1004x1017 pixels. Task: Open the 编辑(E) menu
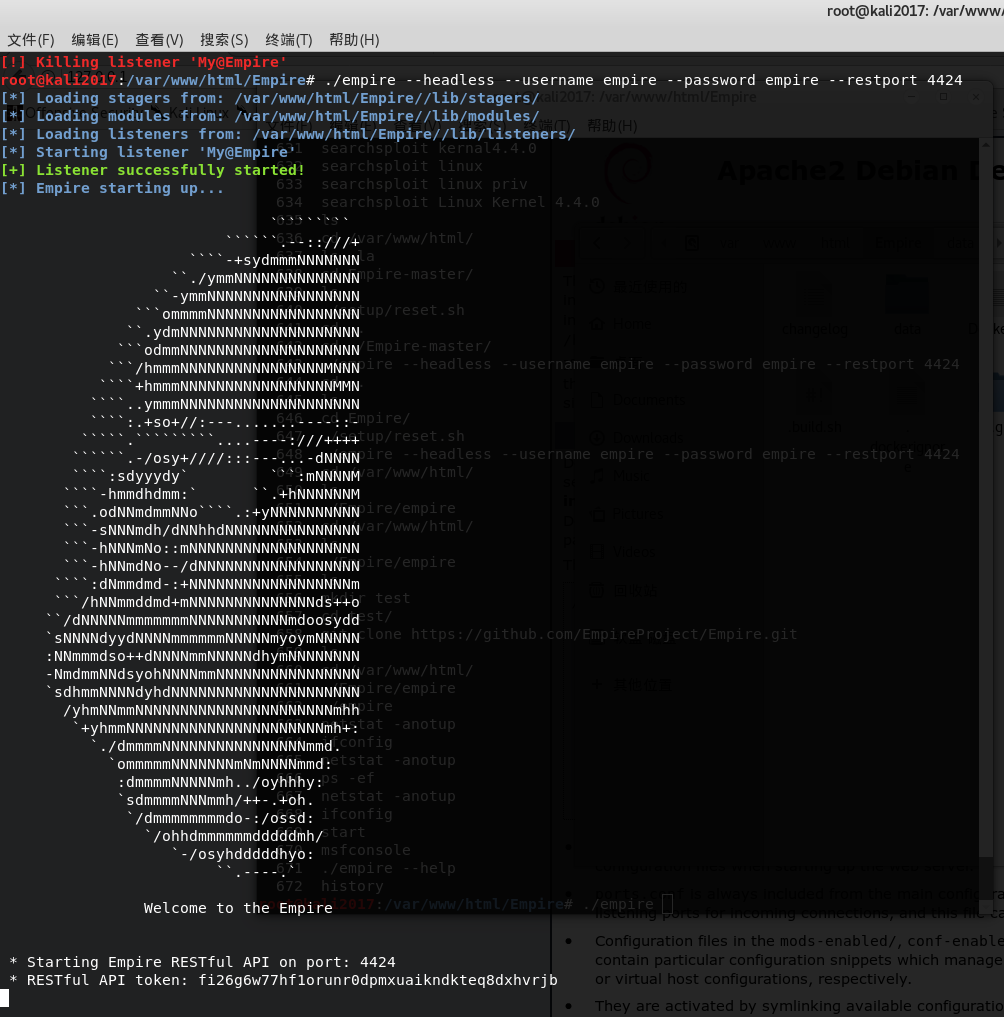94,40
